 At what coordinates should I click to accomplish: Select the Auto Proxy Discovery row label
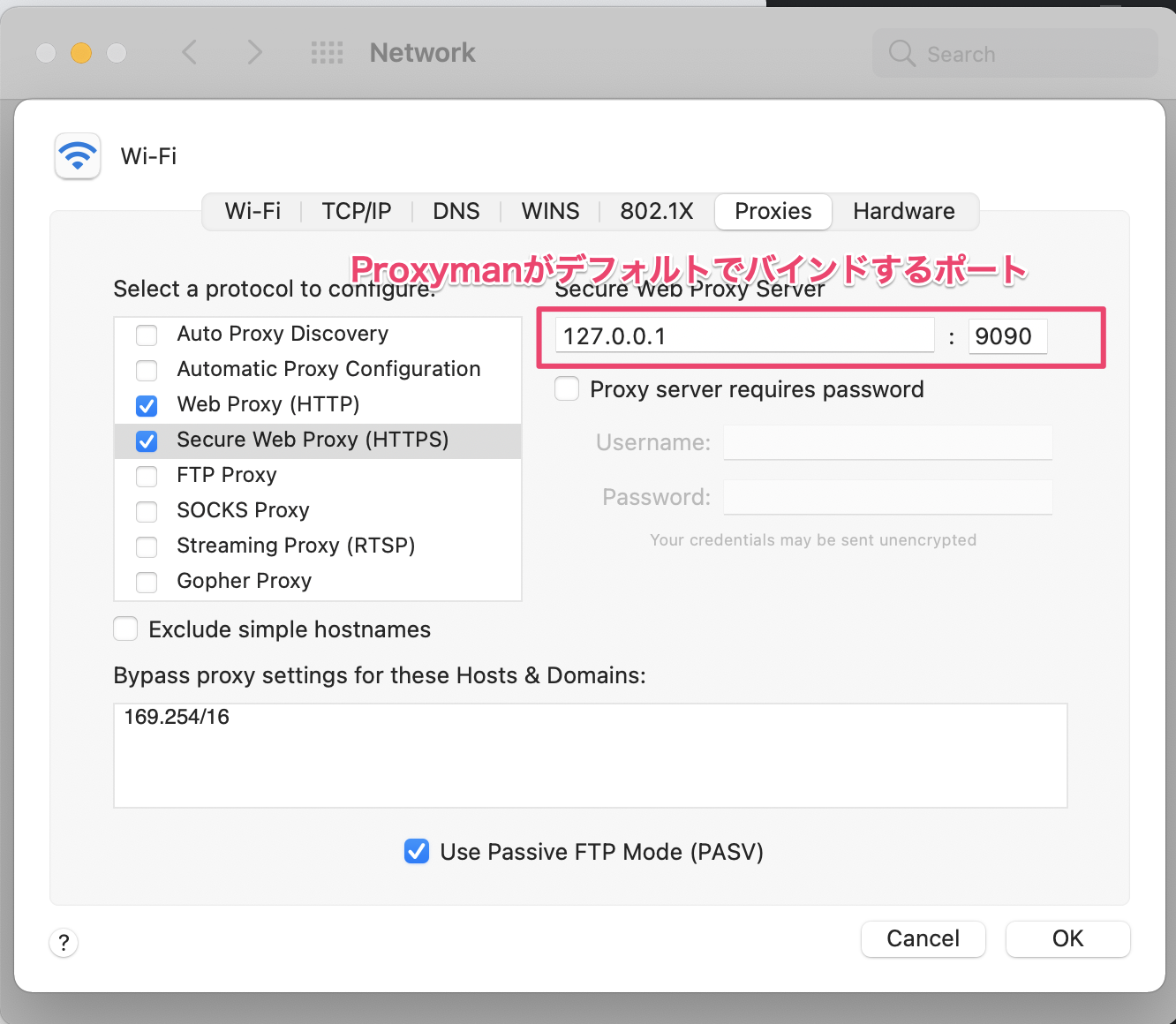pos(283,334)
